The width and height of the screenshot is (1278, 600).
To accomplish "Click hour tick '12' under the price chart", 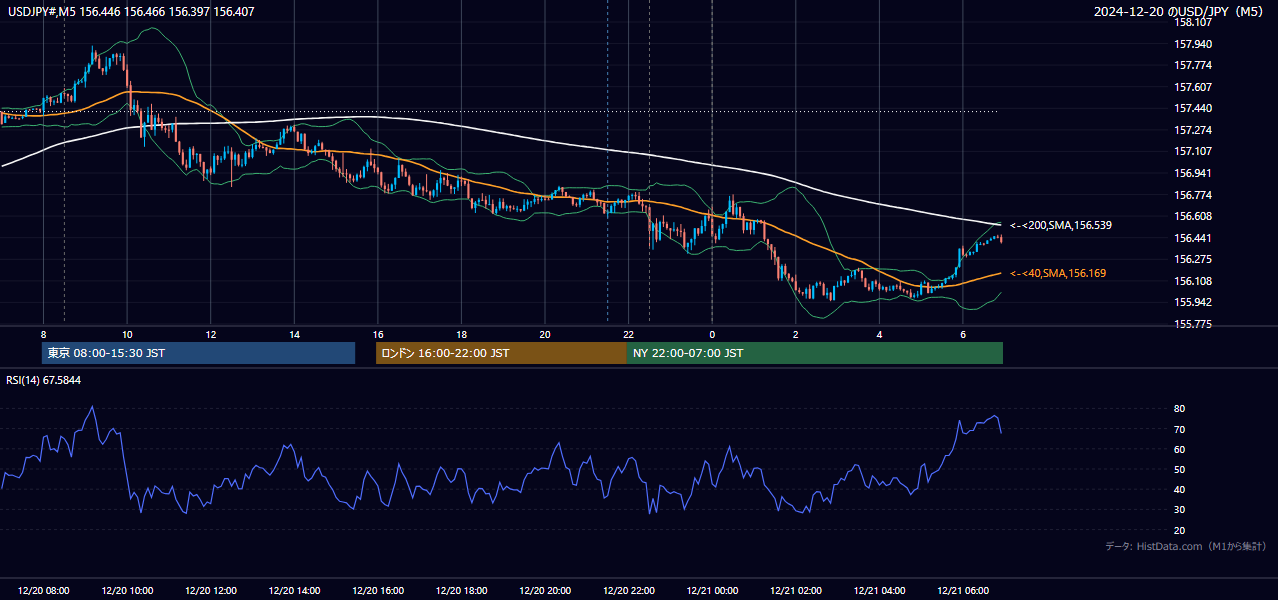I will tap(211, 334).
